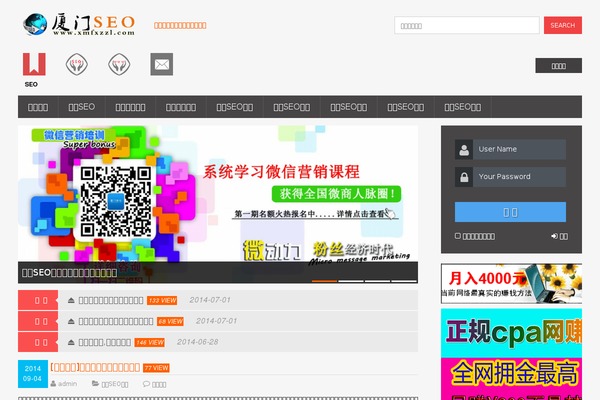
Task: Click the QR code in the banner
Action: coord(116,201)
